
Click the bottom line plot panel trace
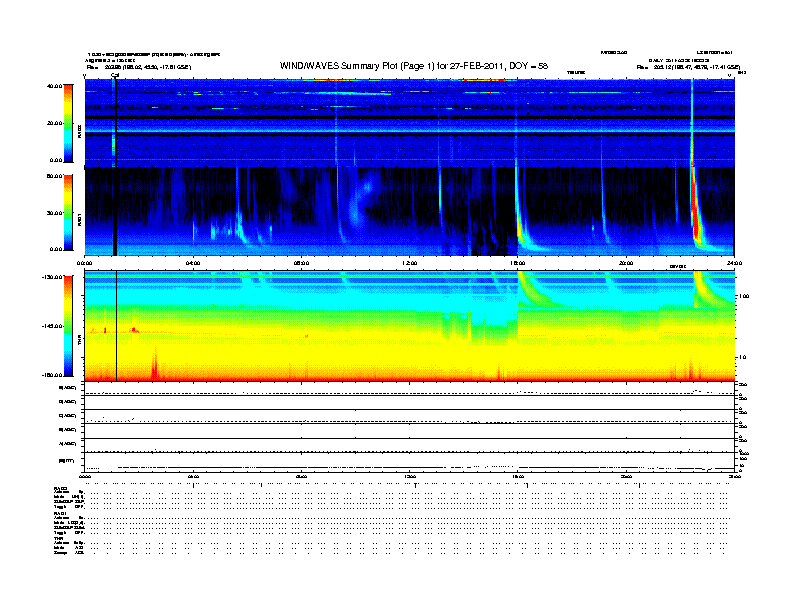[x=409, y=468]
